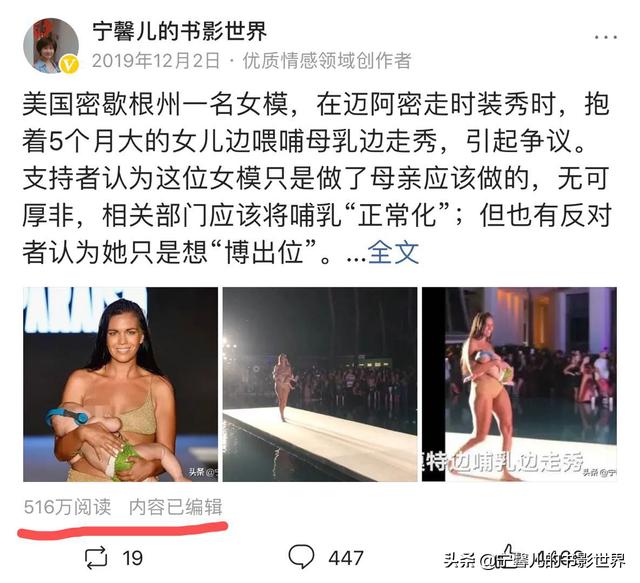Click the repost arrows icon
The width and height of the screenshot is (640, 583).
point(96,558)
